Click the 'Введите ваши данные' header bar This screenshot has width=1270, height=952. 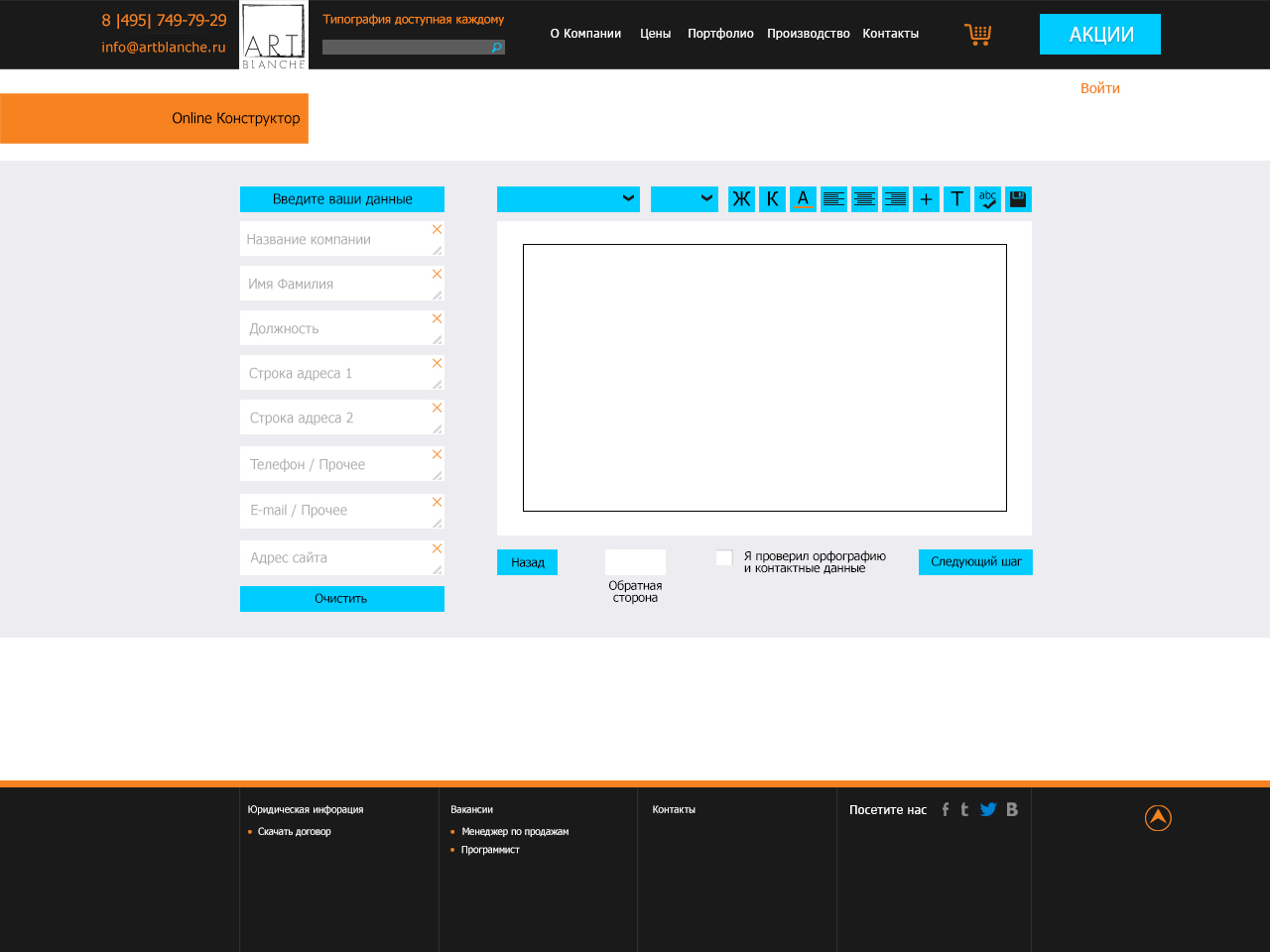point(342,199)
